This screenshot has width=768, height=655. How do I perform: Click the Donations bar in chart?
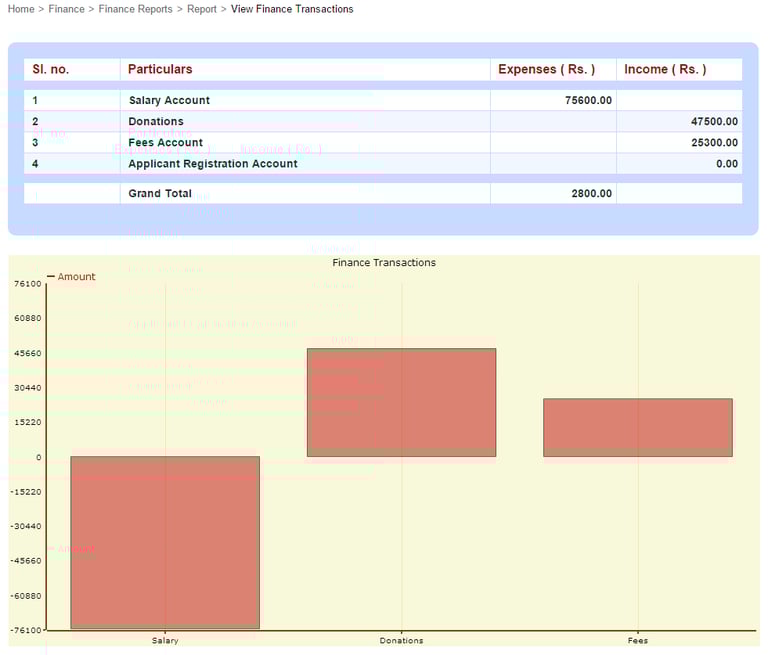click(402, 402)
